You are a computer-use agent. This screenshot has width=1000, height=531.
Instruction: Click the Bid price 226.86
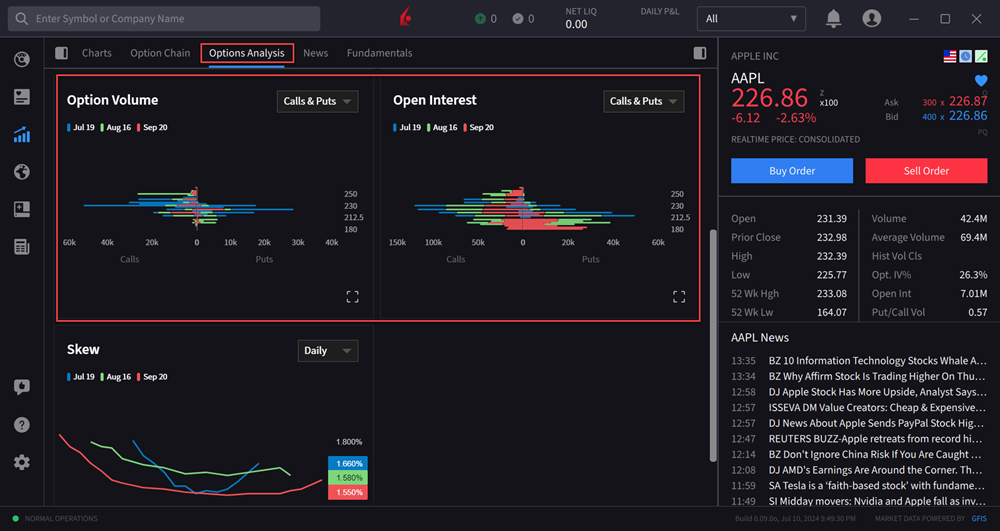pos(968,116)
